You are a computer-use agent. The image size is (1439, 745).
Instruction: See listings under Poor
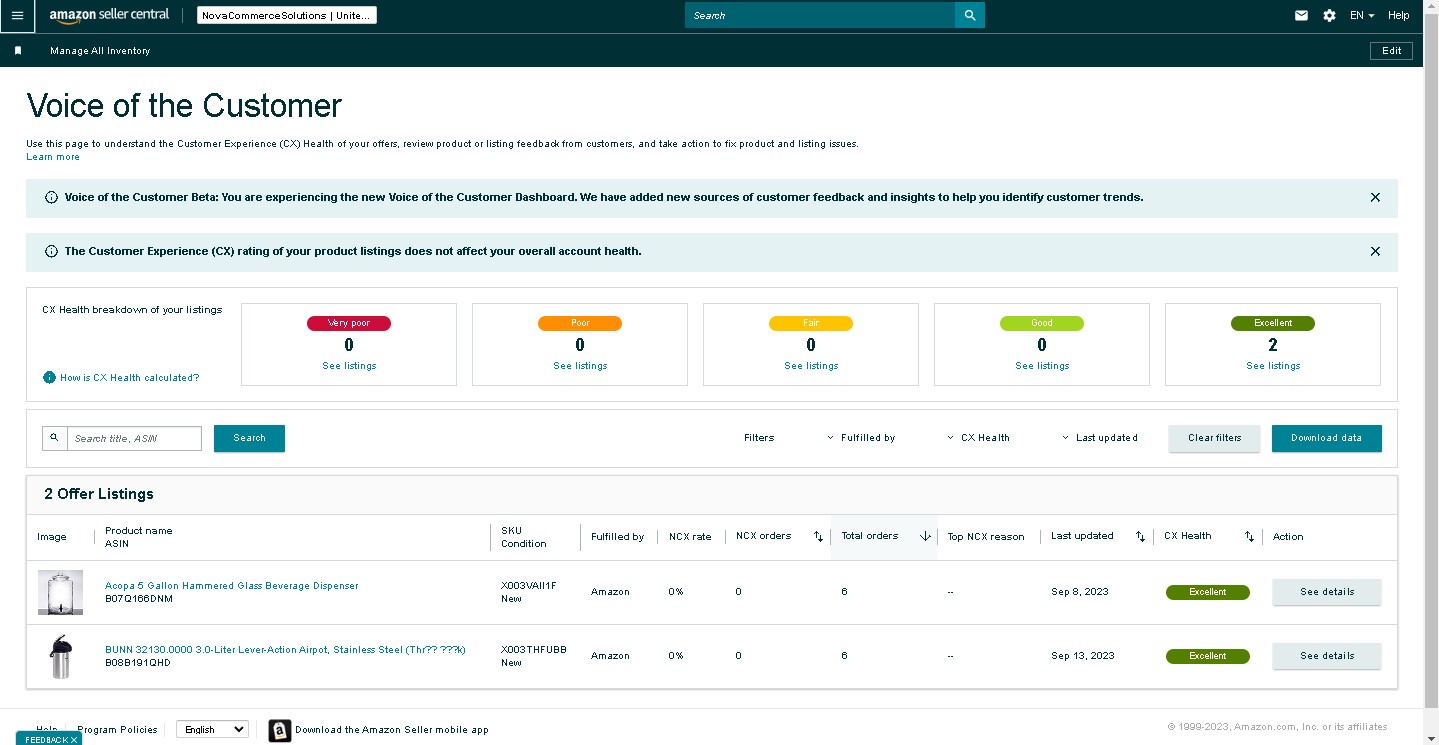[580, 366]
